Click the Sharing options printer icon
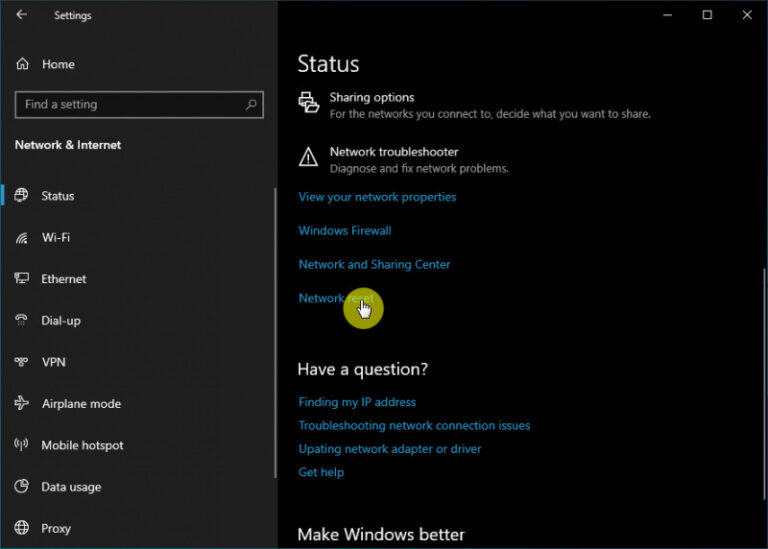Screen dimensions: 768x549 coord(309,102)
